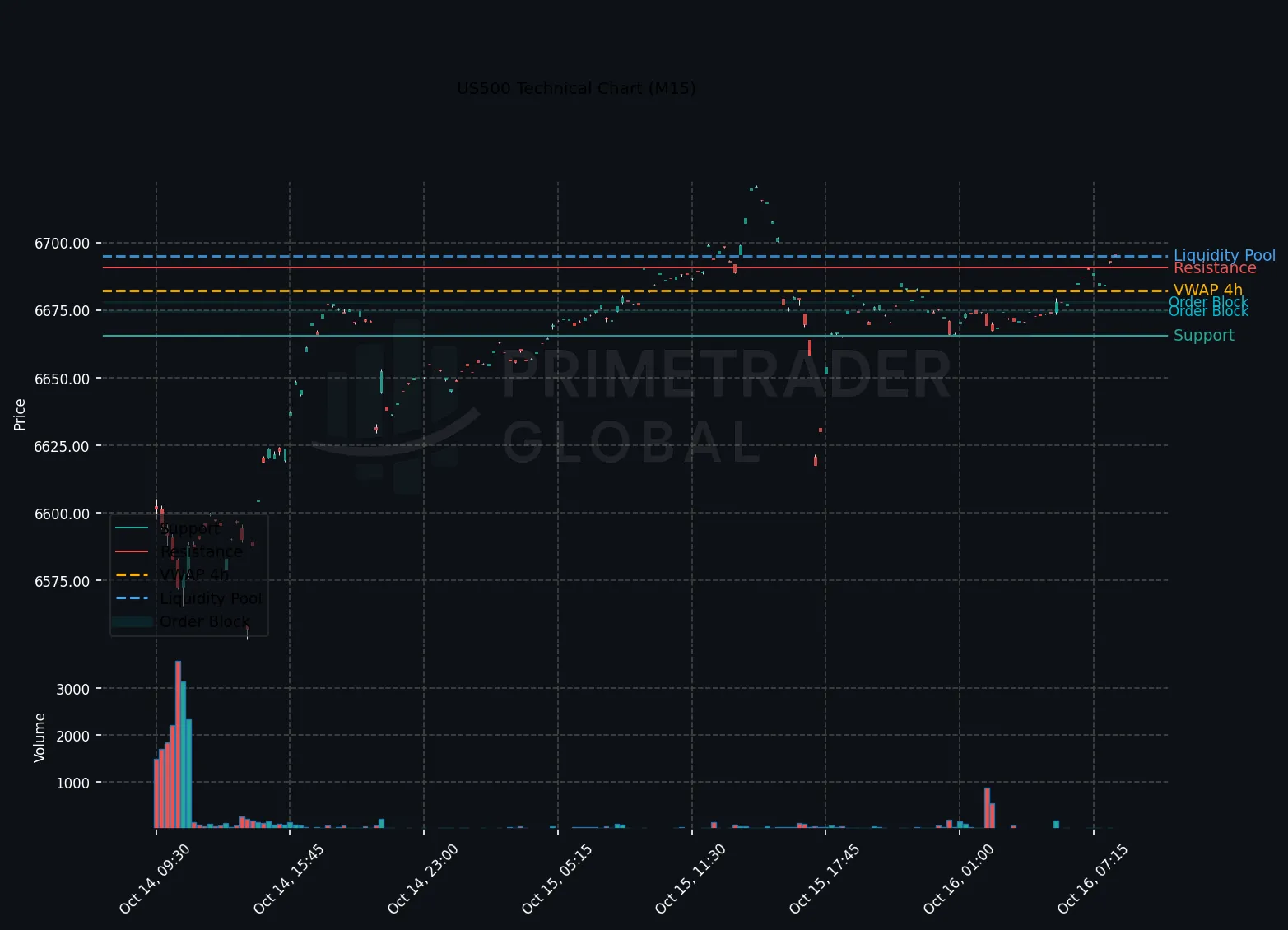The height and width of the screenshot is (930, 1288).
Task: Select the 6700.00 price axis label
Action: click(x=62, y=244)
